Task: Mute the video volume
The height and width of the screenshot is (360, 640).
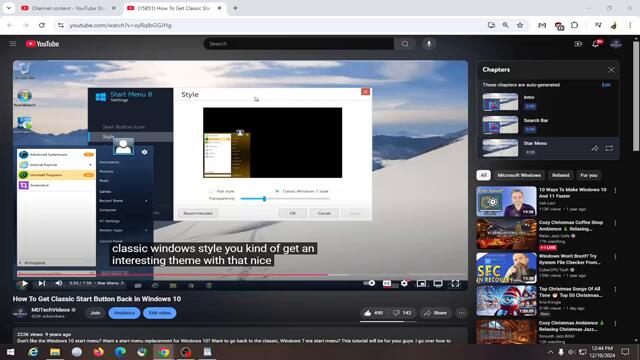Action: pos(59,283)
